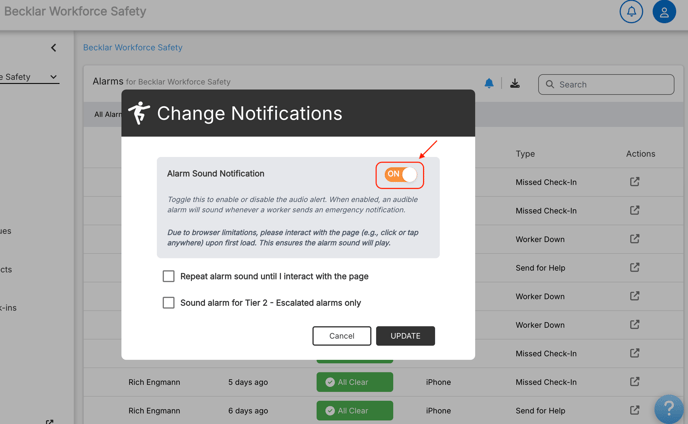This screenshot has width=688, height=424.
Task: Open action for Rich Engmann 5 days ago row
Action: (634, 381)
